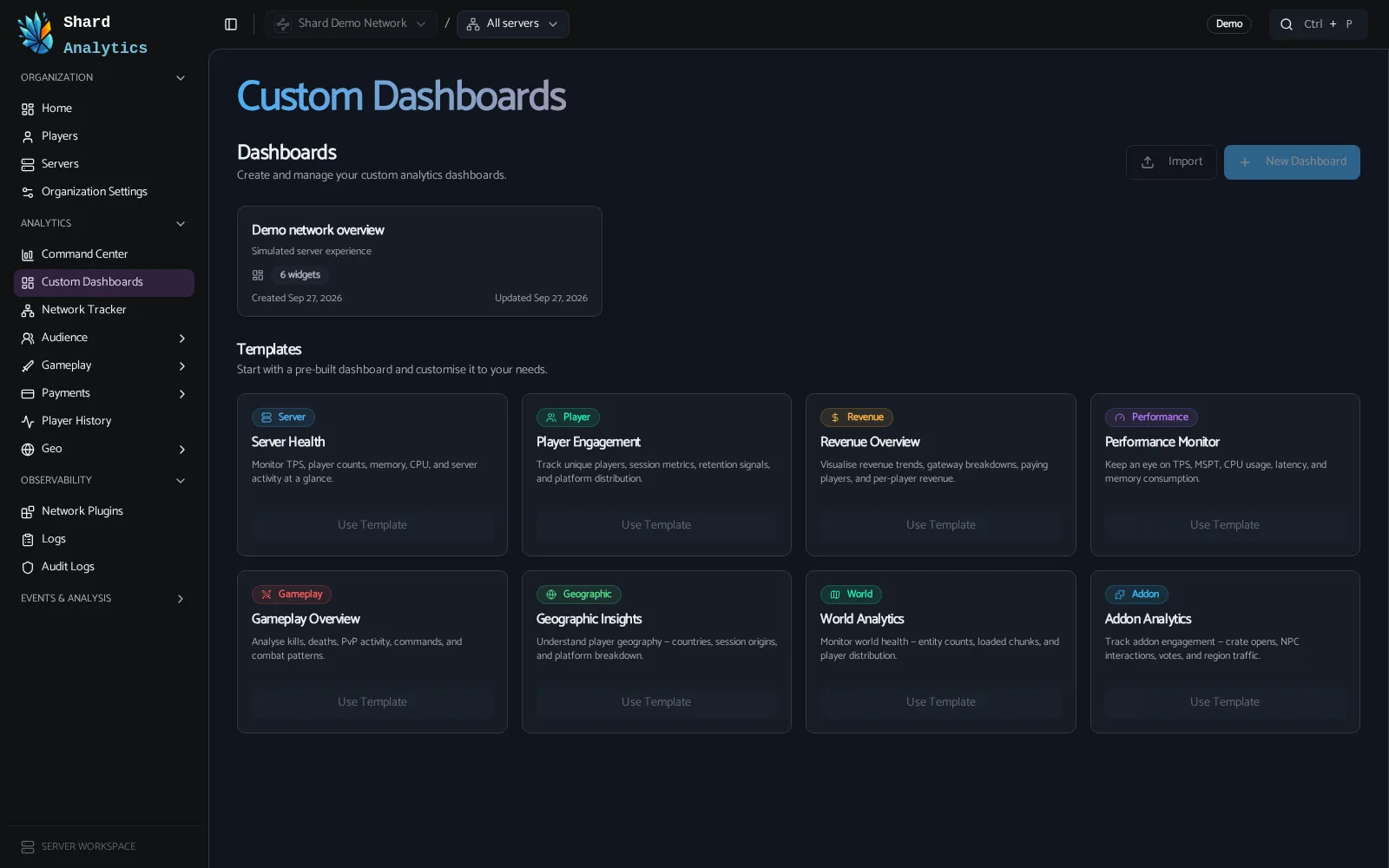Click the Geo globe icon
Screen dimensions: 1389x868
coord(28,449)
